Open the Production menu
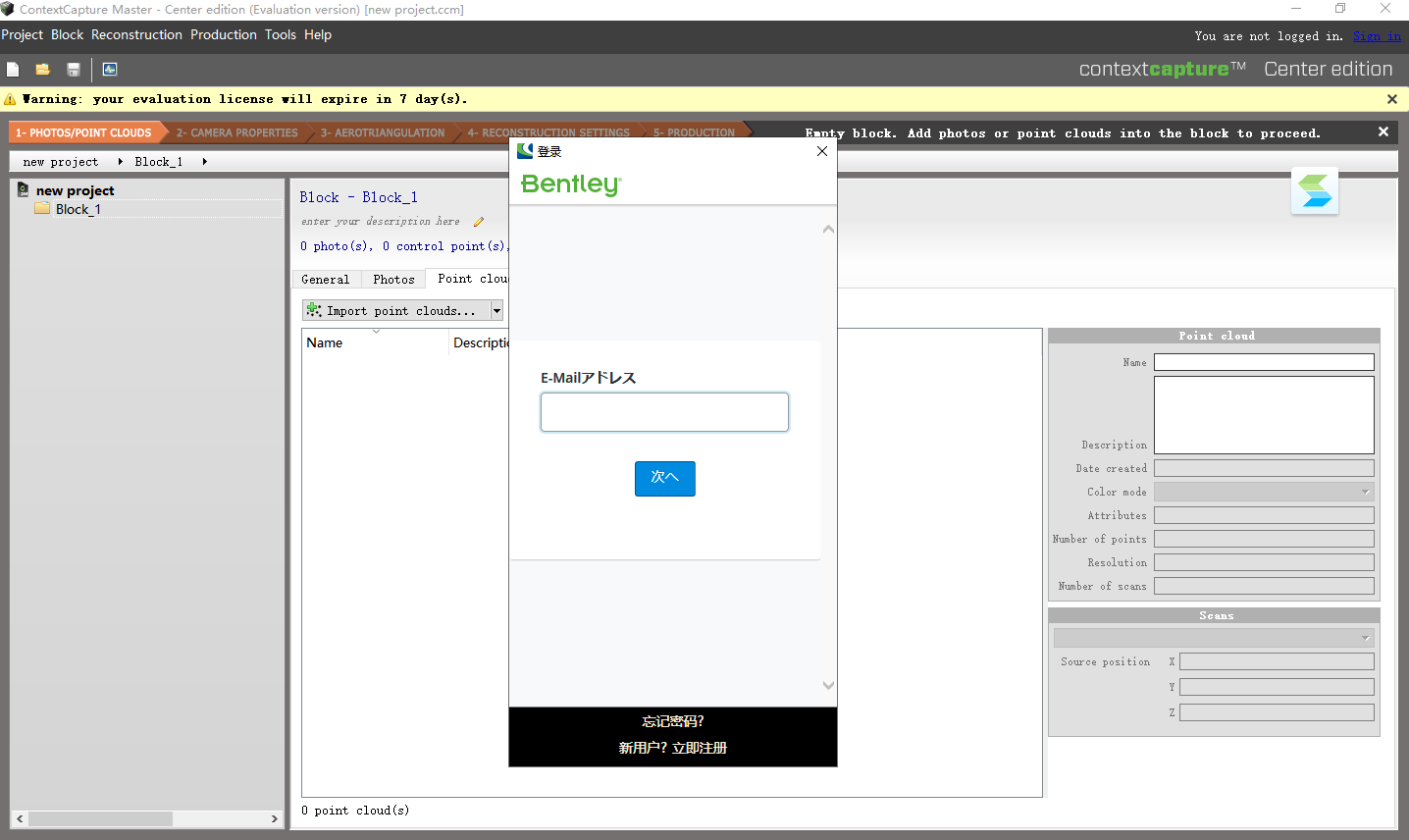This screenshot has height=840, width=1409. click(224, 34)
